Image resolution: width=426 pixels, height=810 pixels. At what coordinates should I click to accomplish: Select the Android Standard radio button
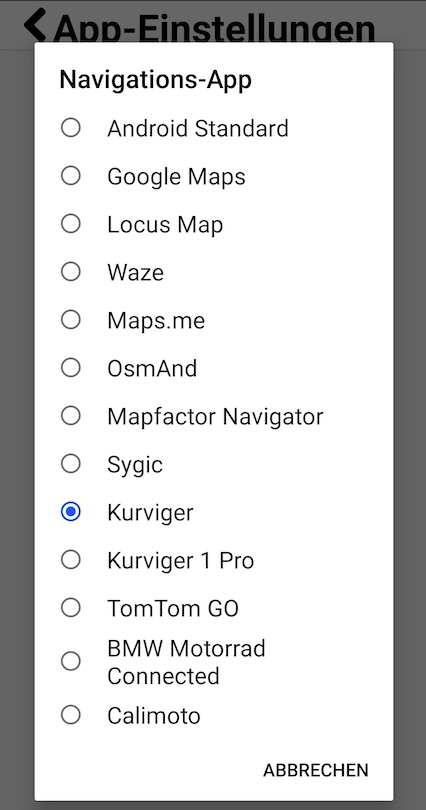[71, 128]
